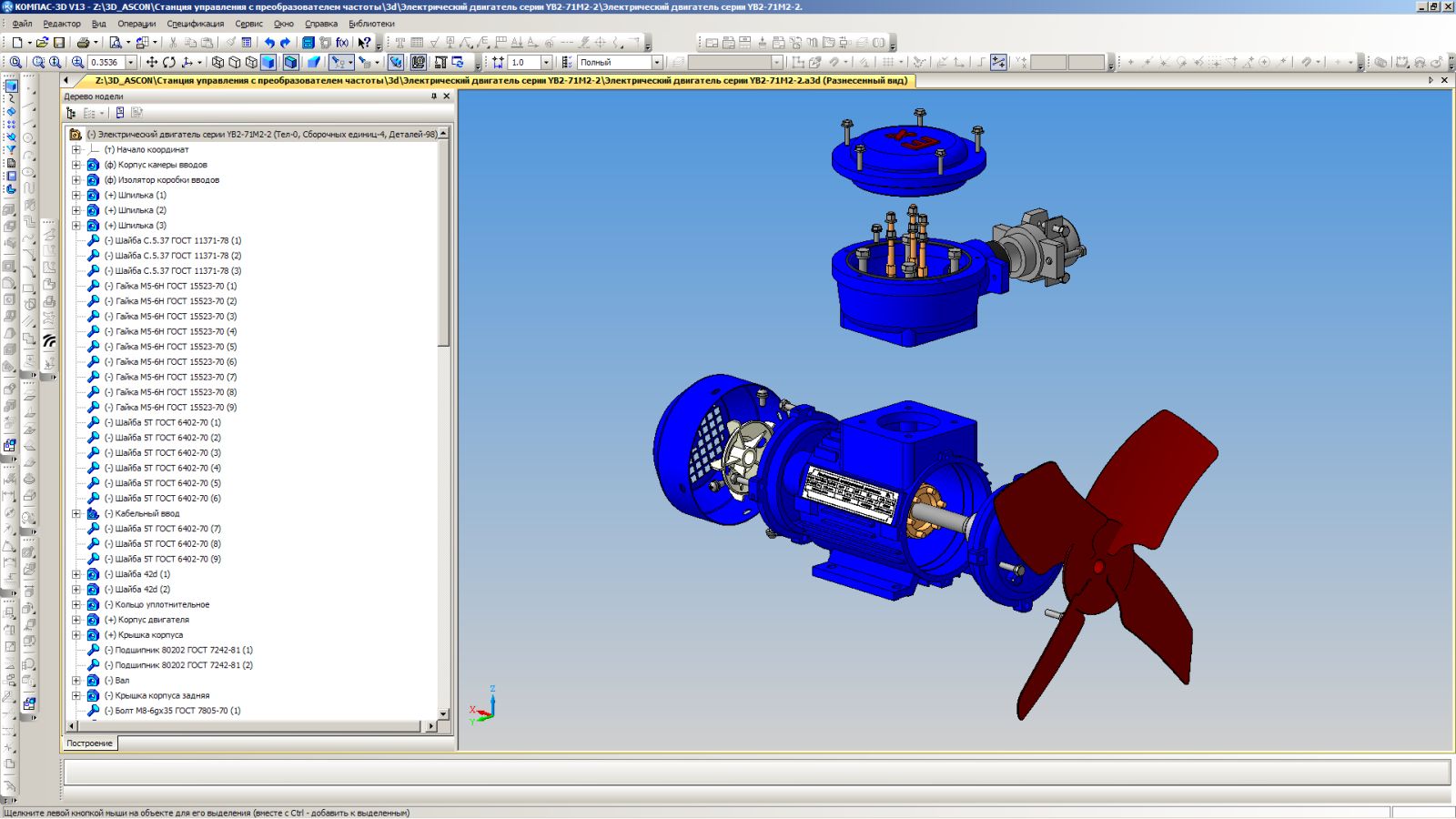Click the Save document icon
Image resolution: width=1456 pixels, height=819 pixels.
point(59,43)
